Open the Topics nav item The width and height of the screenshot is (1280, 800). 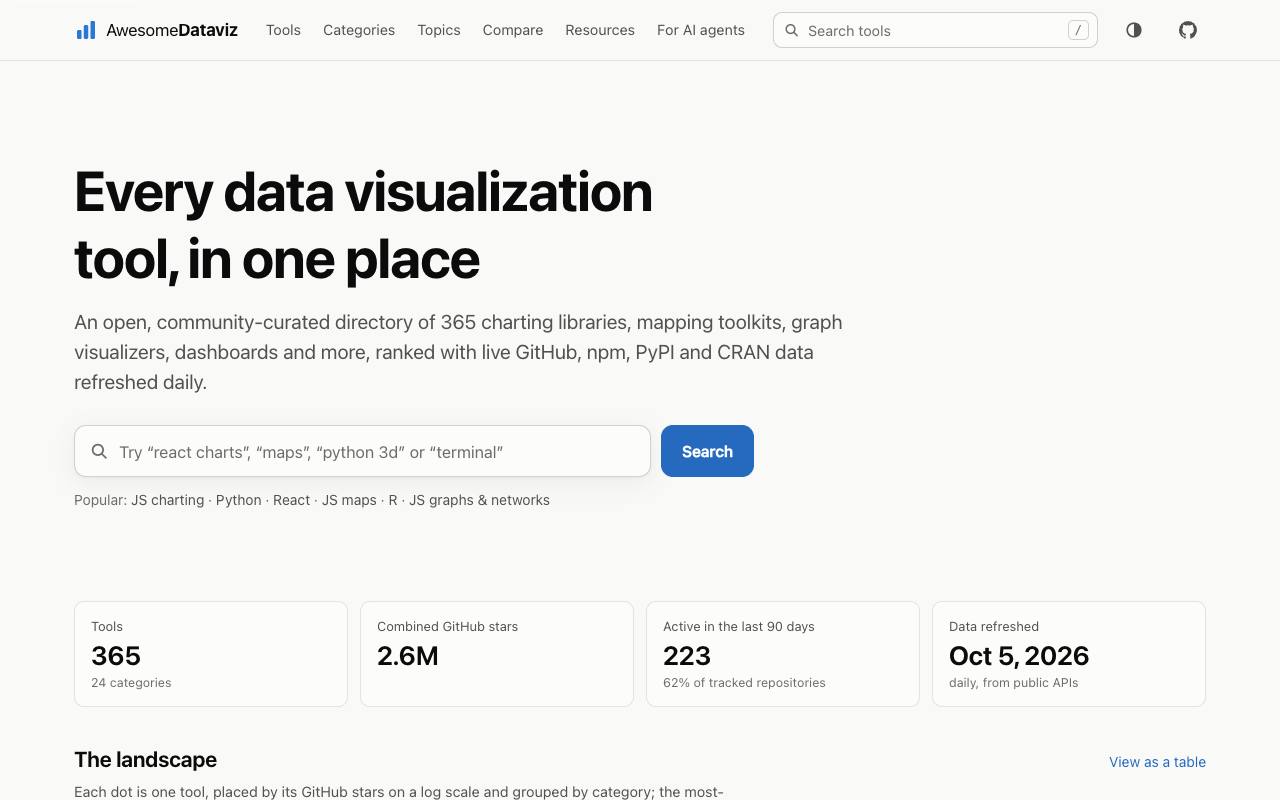click(x=439, y=30)
